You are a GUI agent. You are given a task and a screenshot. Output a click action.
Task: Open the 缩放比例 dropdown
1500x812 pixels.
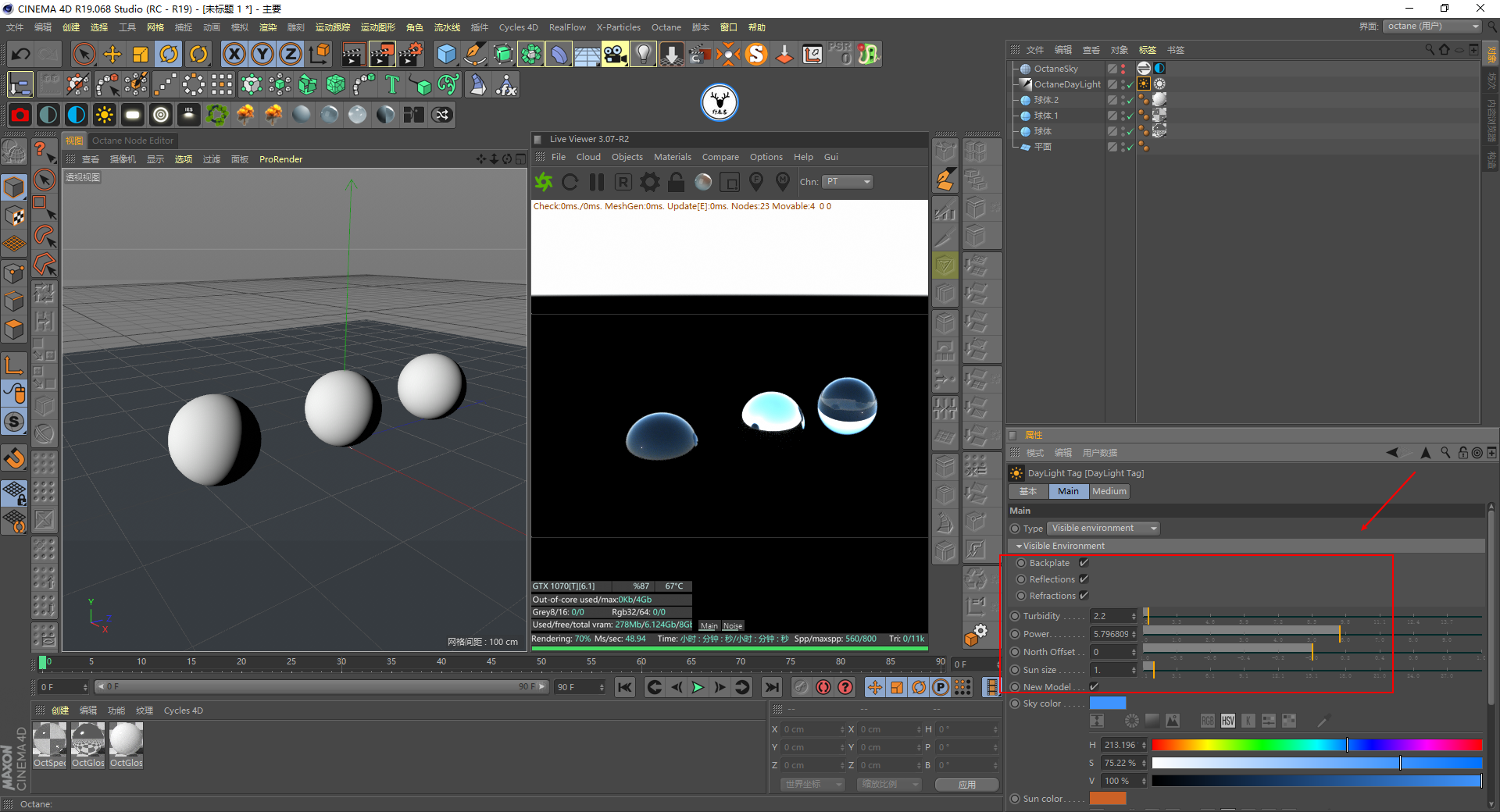tap(888, 785)
